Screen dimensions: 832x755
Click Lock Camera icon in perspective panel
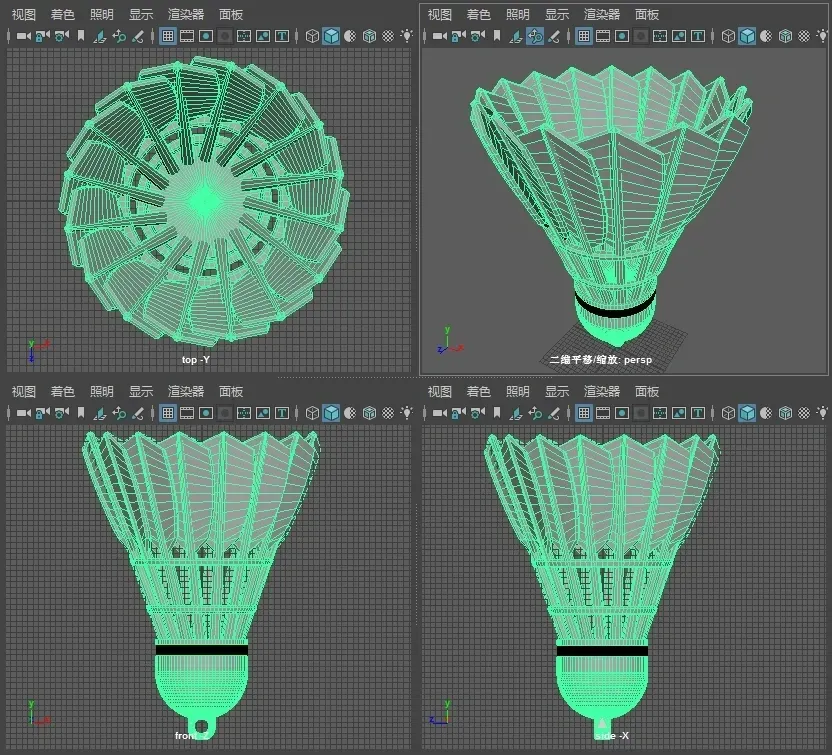[458, 36]
